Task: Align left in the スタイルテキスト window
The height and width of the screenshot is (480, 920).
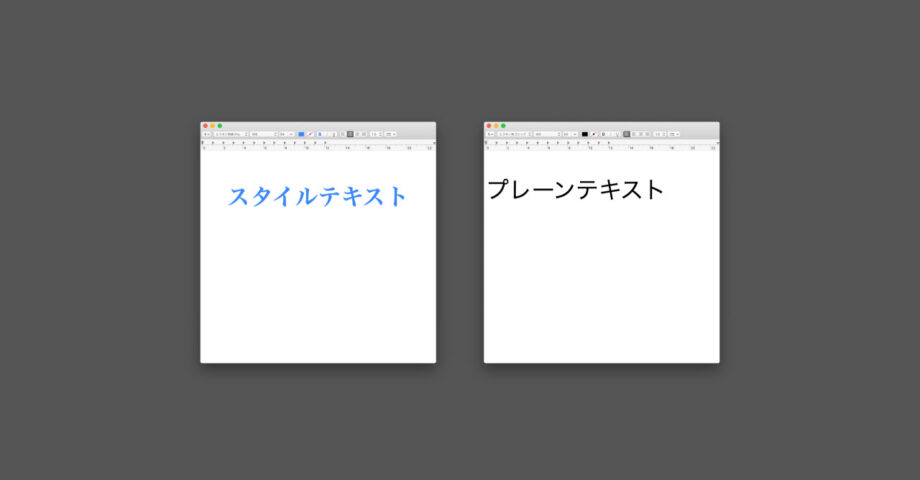Action: tap(343, 134)
